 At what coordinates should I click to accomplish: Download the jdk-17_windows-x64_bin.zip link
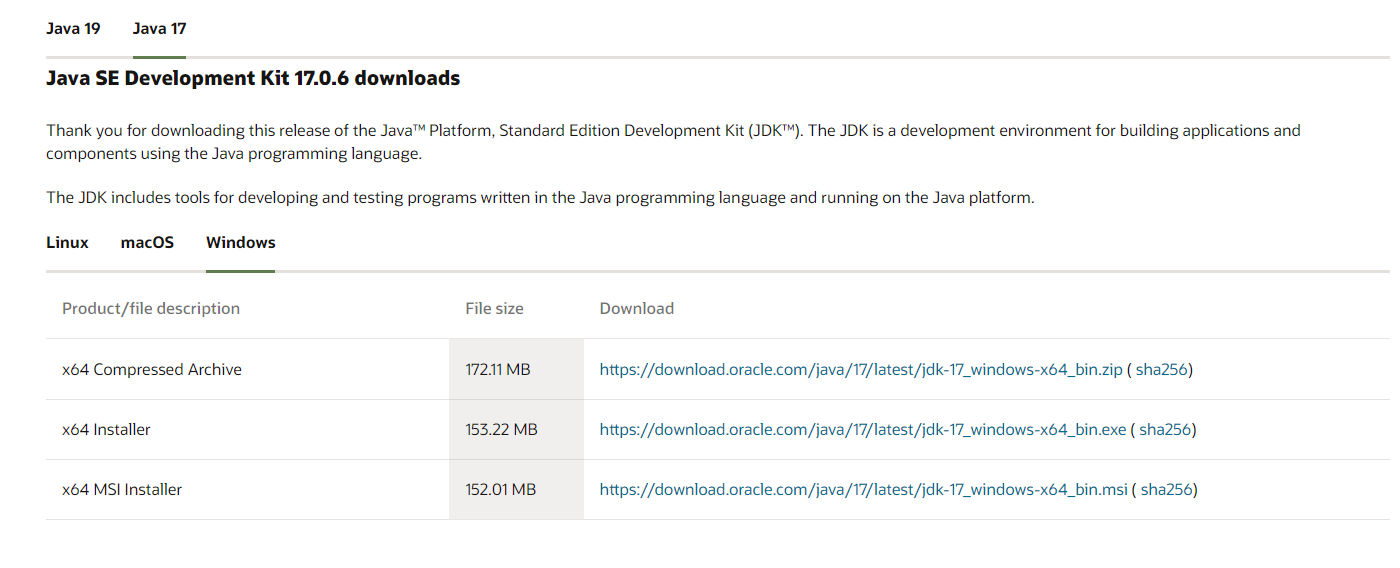861,369
